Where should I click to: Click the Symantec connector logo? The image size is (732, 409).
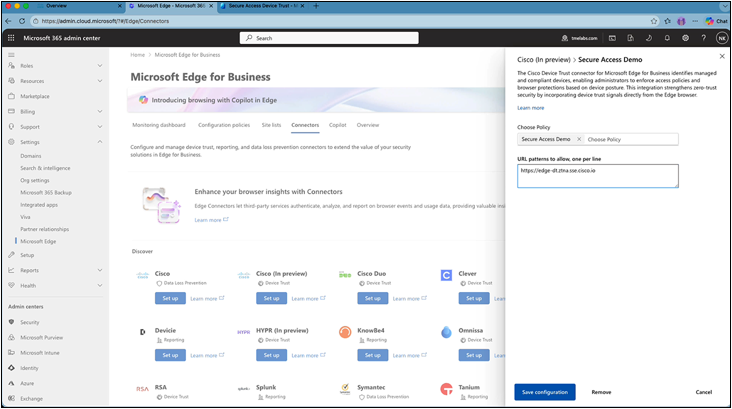coord(345,389)
